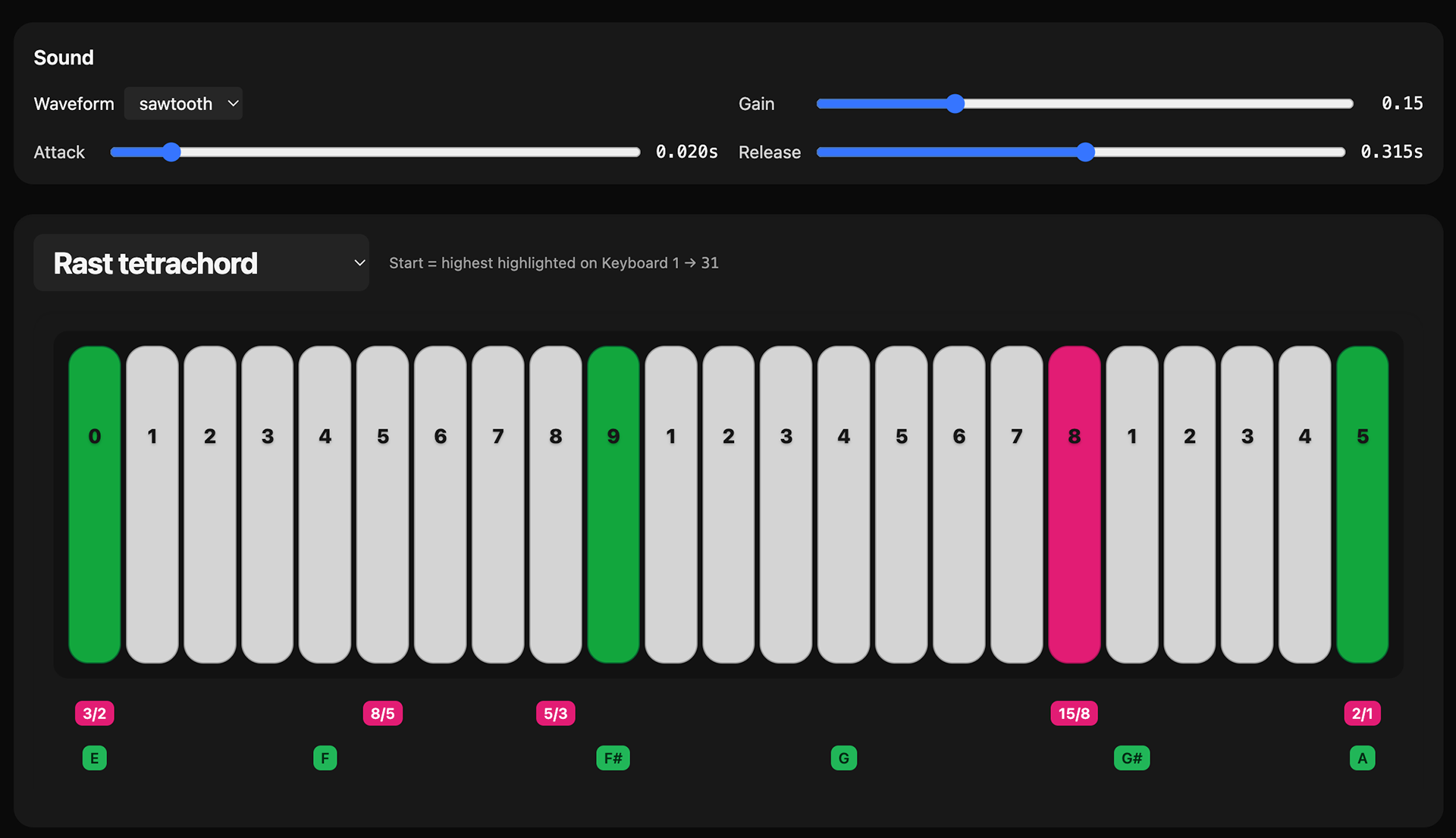Click the Attack slider handle
The height and width of the screenshot is (838, 1456).
pyautogui.click(x=172, y=152)
